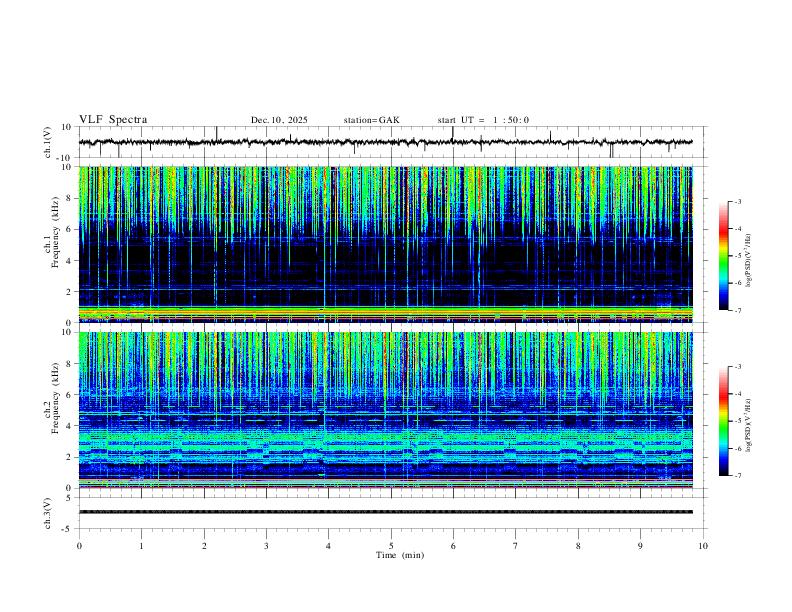
Task: Click the ch.2 "Frequency (kHz)" axis label
Action: (55, 398)
